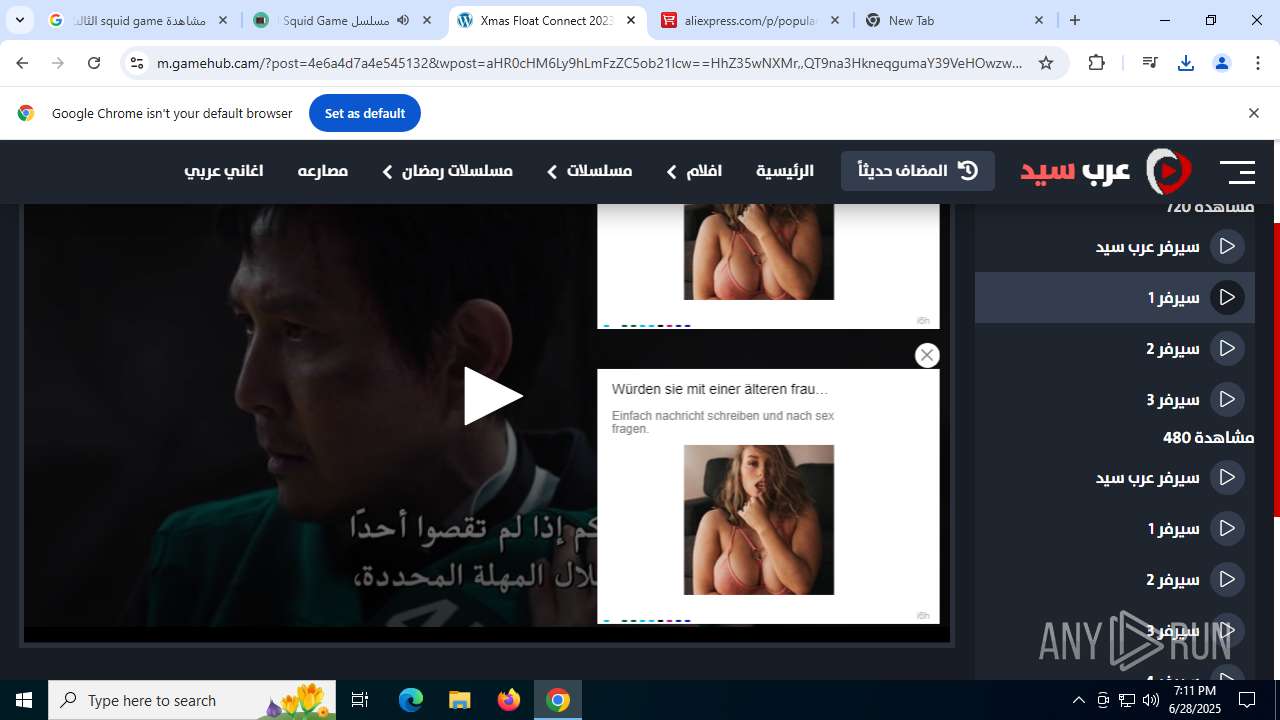
Task: Expand the افلام movies menu
Action: pos(694,171)
